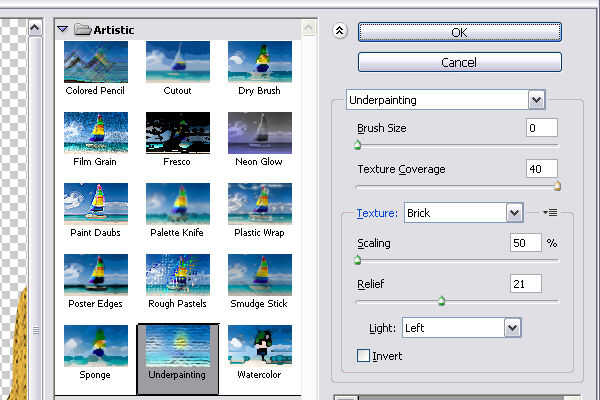Click the highlighted Underpainting filter thumbnail
Screen dimensions: 600x400
(x=178, y=346)
